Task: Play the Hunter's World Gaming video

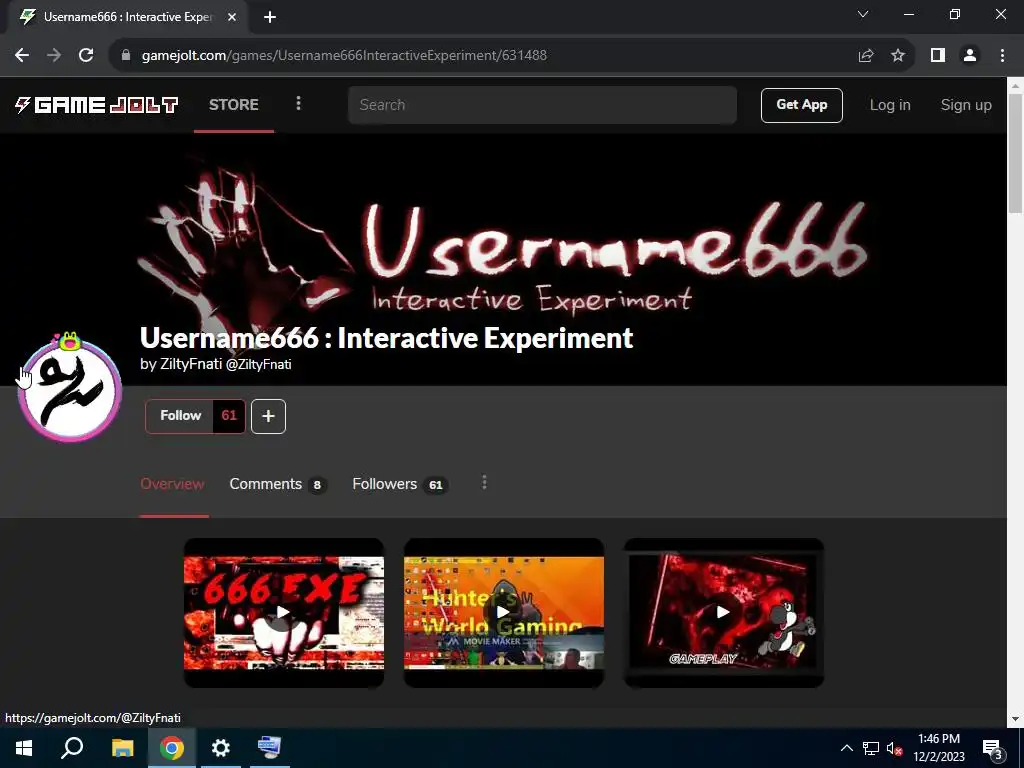Action: (504, 613)
